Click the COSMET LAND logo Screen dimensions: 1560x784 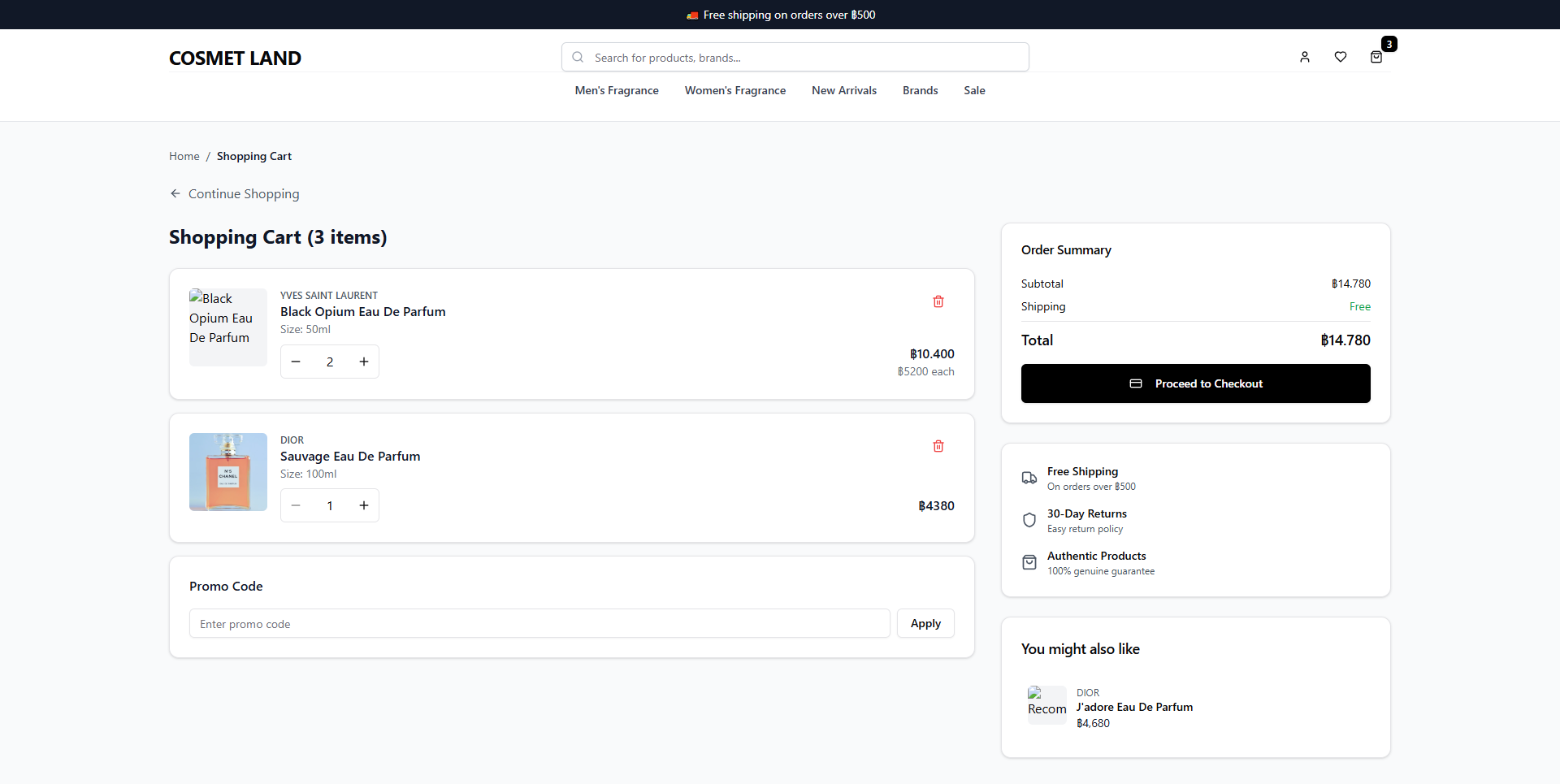[235, 58]
